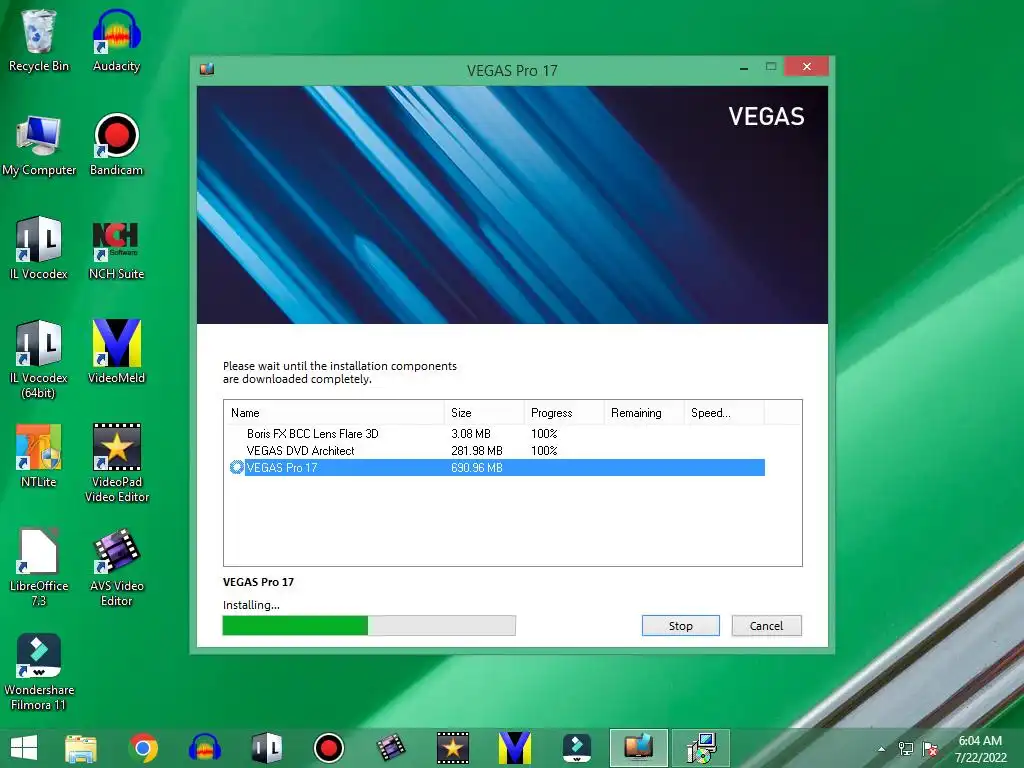The image size is (1024, 768).
Task: Sort the list by the Name column header
Action: [334, 413]
